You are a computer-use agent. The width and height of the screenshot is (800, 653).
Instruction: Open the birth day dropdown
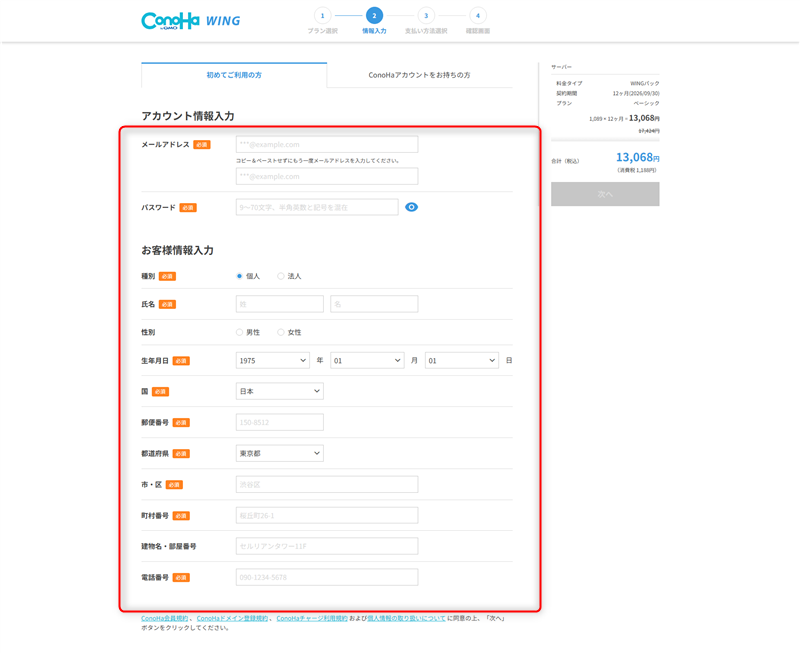pos(461,360)
